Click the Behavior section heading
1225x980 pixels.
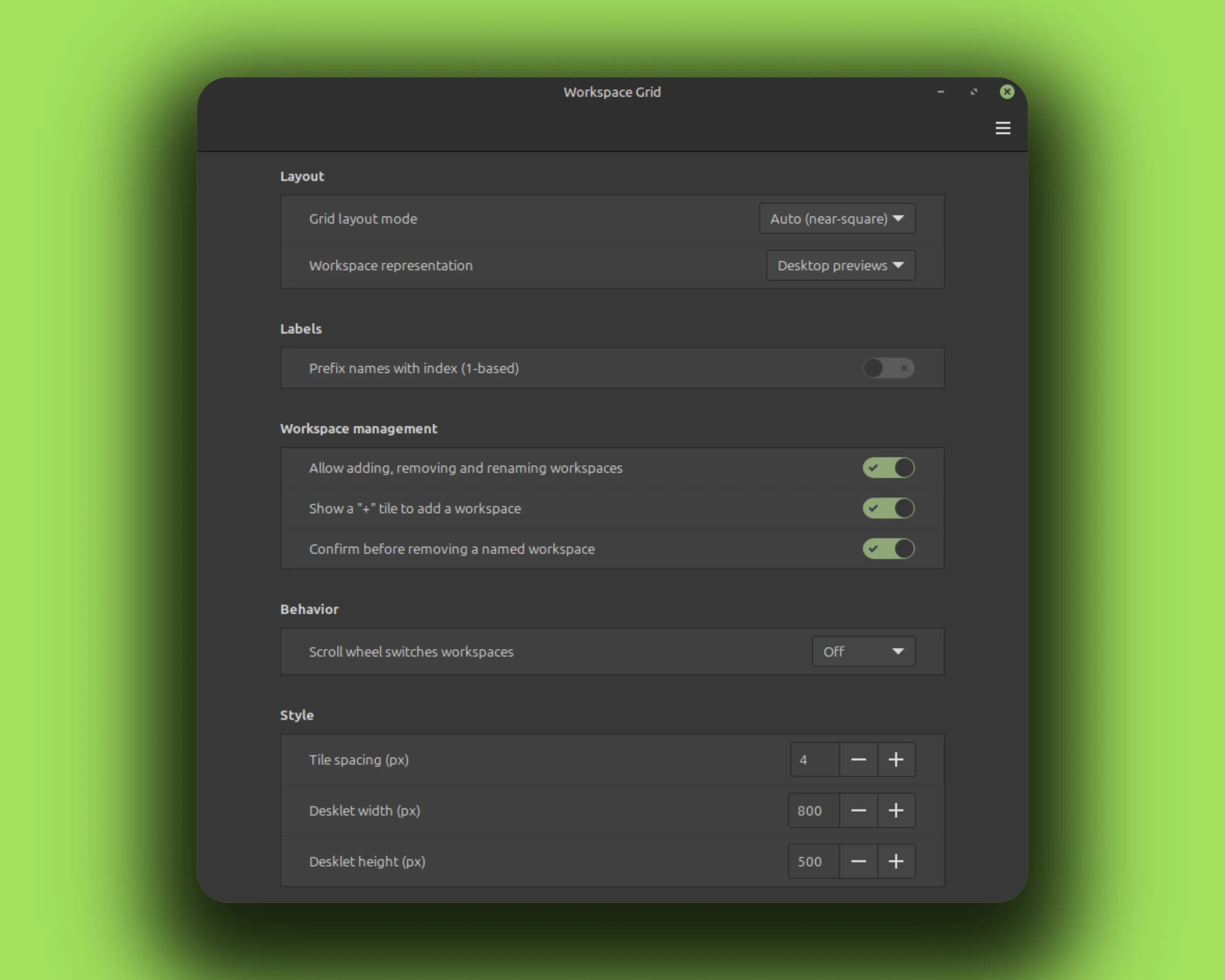click(x=309, y=609)
